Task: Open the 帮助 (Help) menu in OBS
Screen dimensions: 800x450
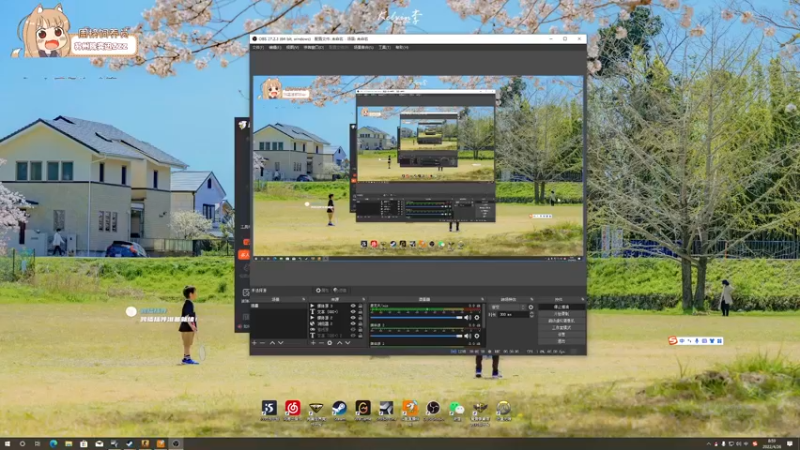Action: coord(402,47)
